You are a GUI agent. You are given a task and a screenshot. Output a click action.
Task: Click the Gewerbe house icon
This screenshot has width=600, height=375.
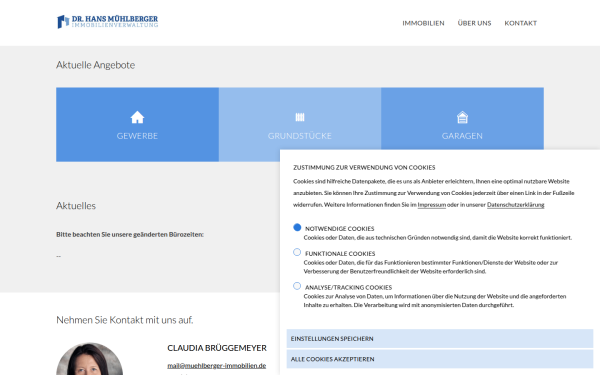coord(137,117)
